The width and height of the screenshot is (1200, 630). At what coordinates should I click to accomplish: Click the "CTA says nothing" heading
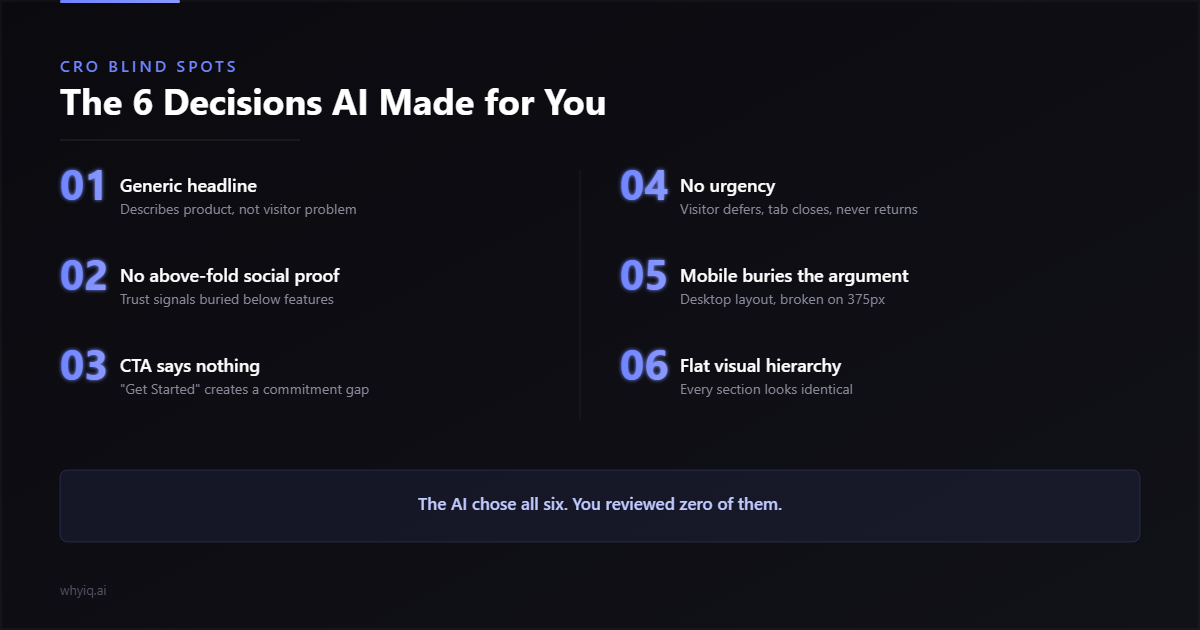click(190, 366)
